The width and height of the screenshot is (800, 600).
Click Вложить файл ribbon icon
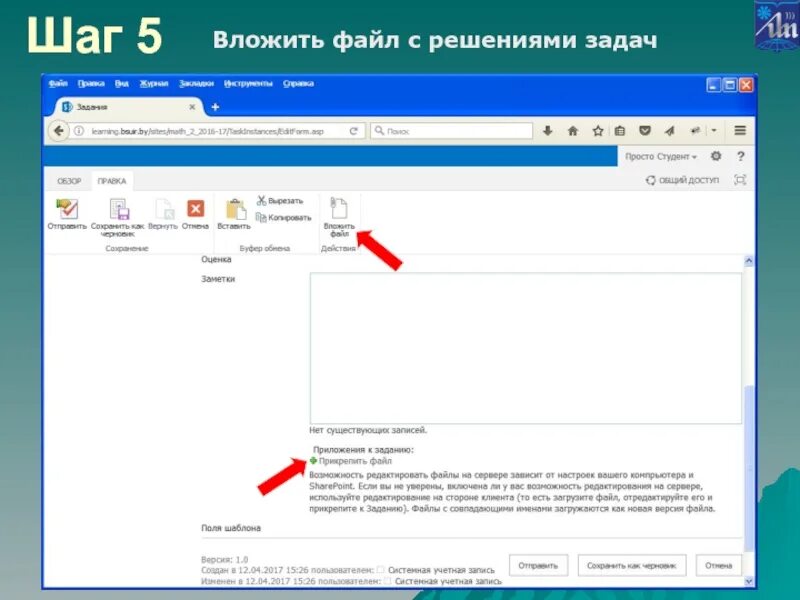coord(338,208)
